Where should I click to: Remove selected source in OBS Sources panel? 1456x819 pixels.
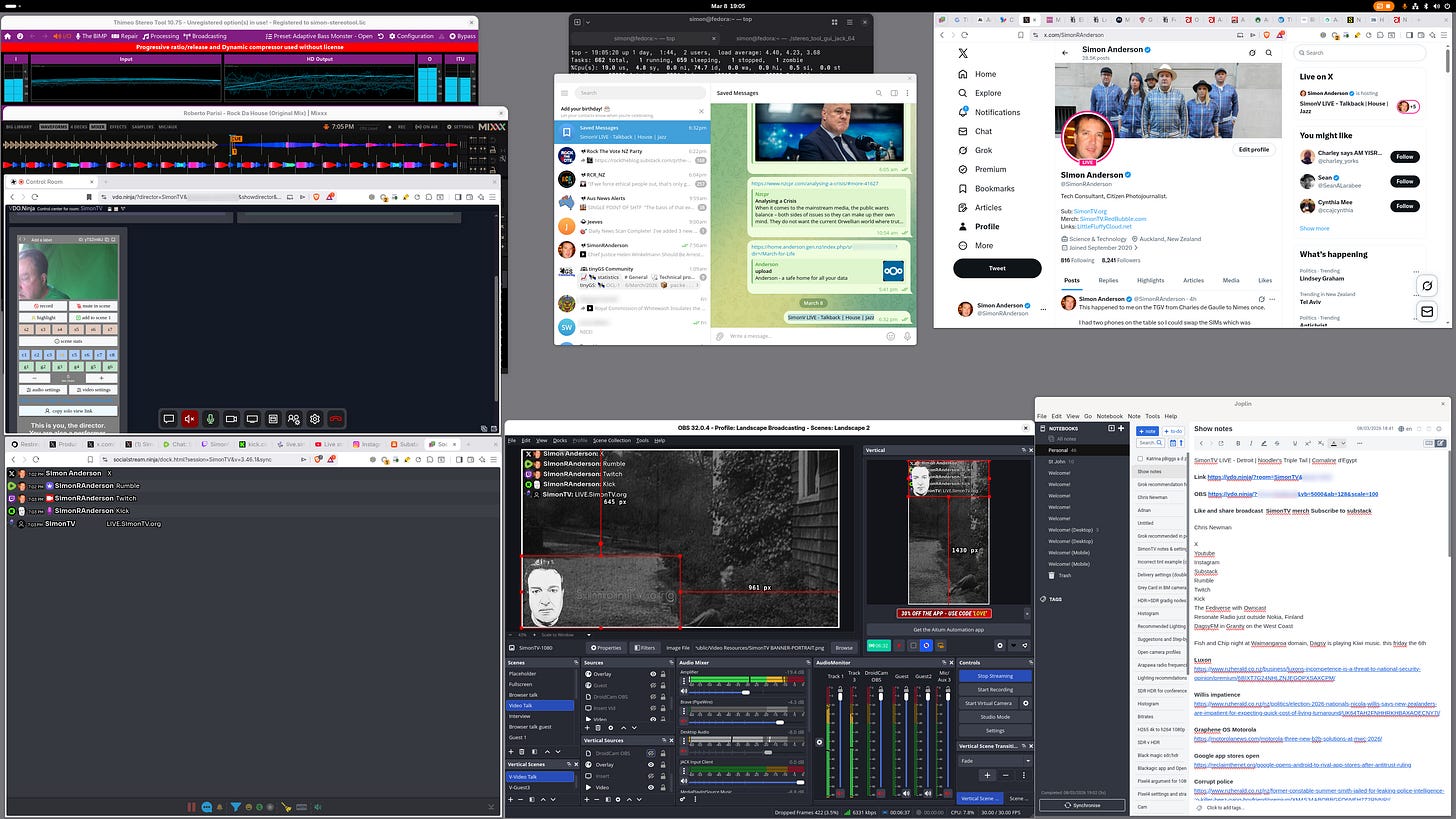[598, 728]
